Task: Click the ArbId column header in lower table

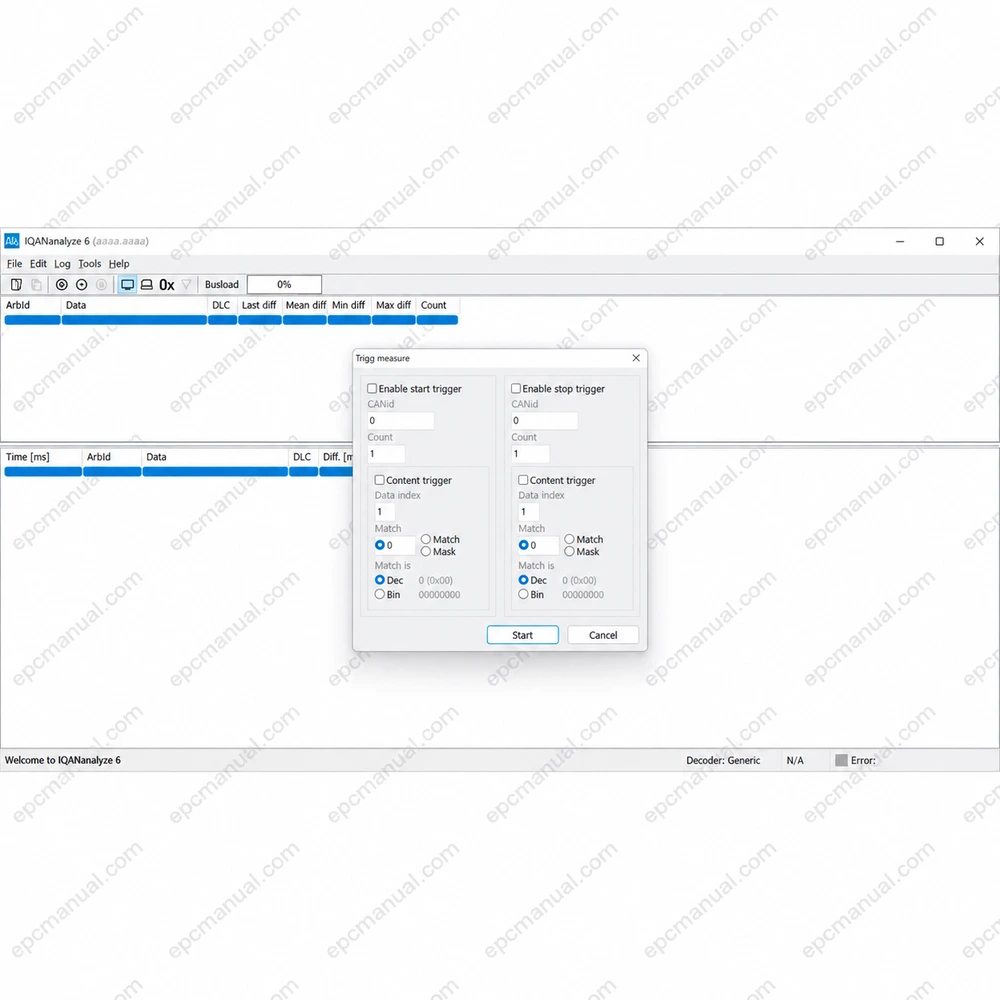Action: 112,457
